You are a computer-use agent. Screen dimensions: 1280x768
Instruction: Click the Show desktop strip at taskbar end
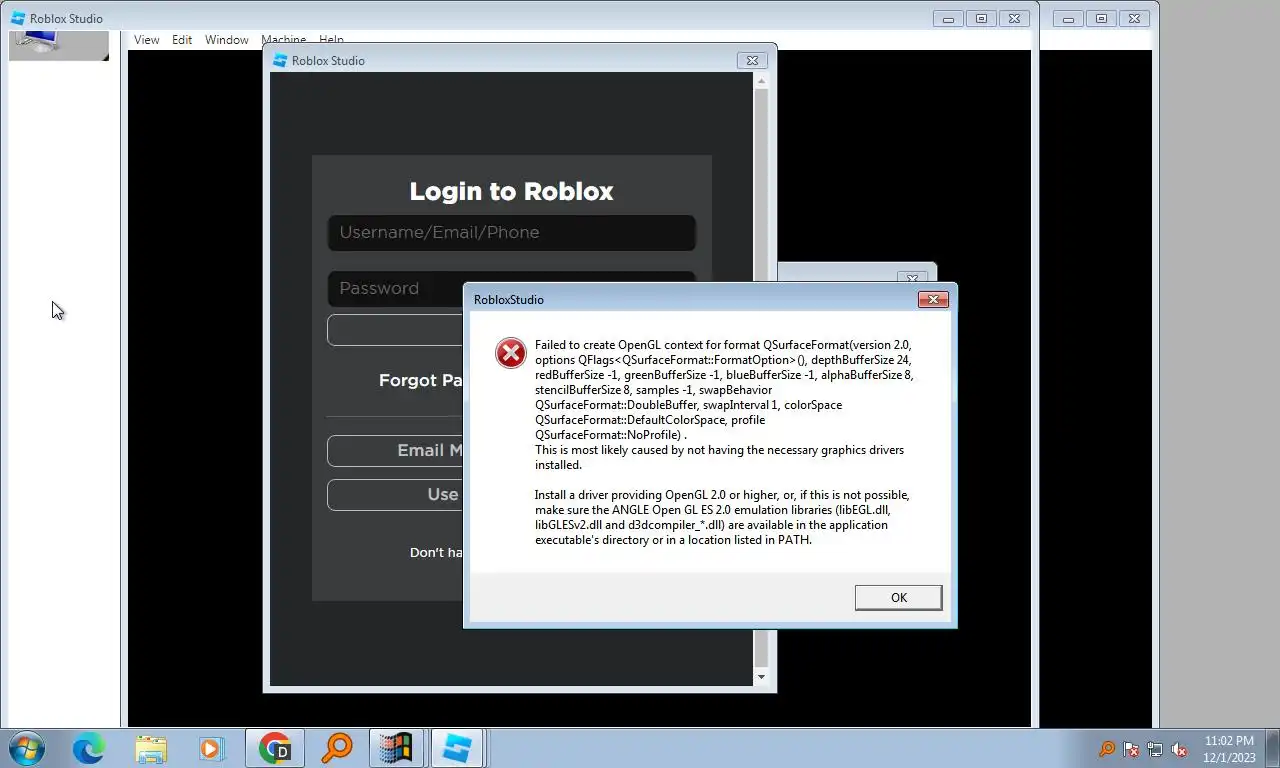click(1272, 749)
